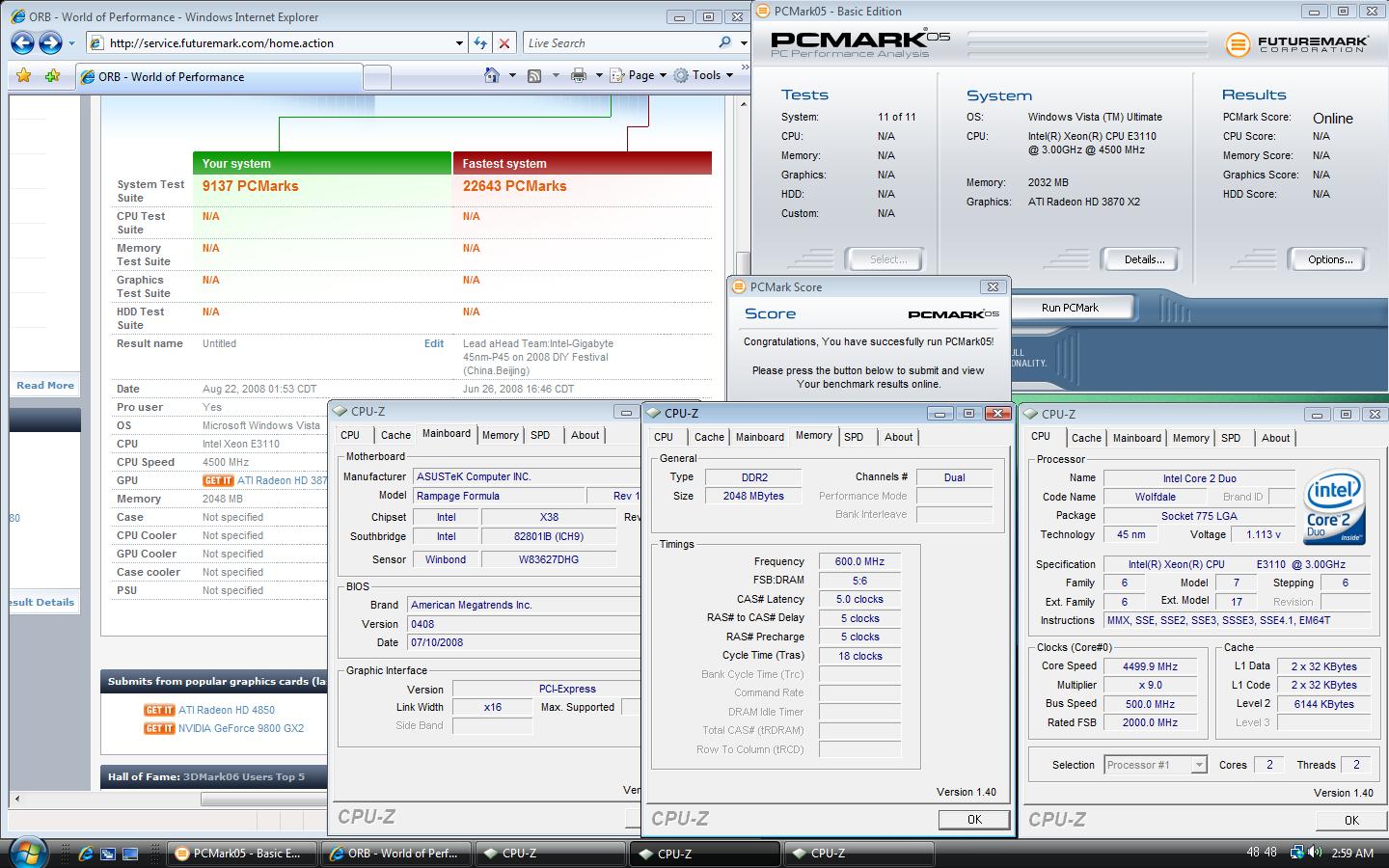Open the NVIDIA GeForce 9800 GX2 link
1389x868 pixels.
pyautogui.click(x=241, y=728)
